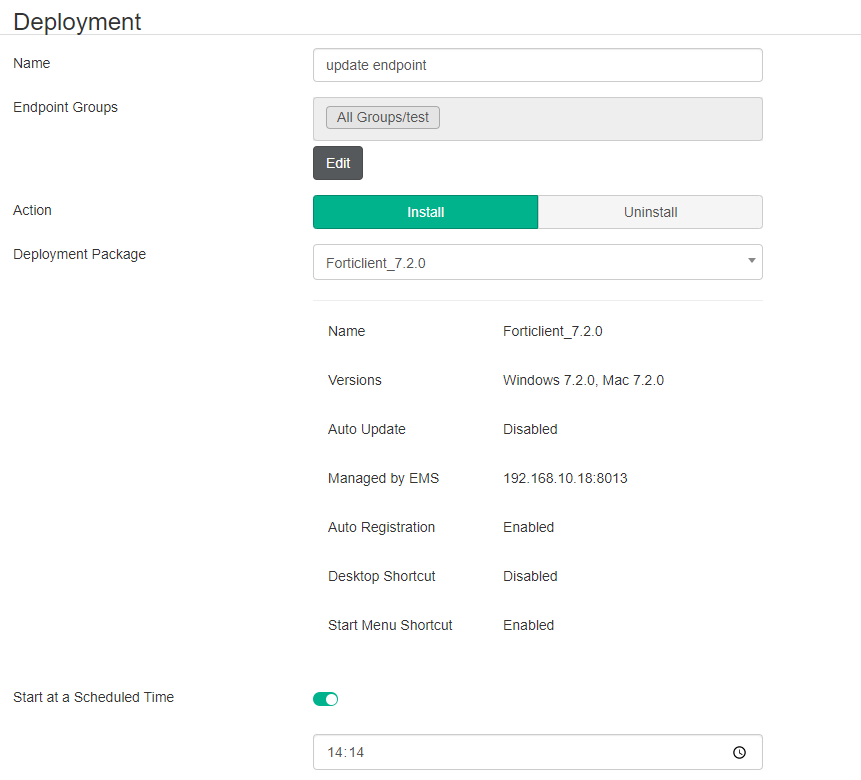
Task: Select the Install action
Action: point(425,212)
